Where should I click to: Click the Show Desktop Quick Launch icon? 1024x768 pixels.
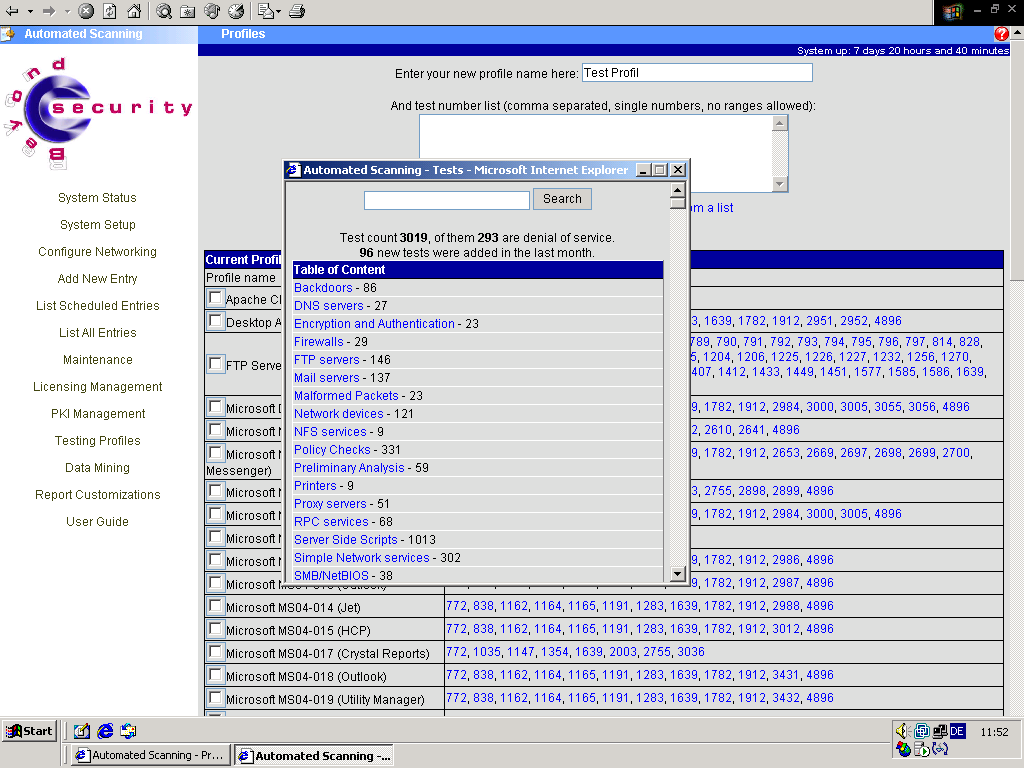tap(82, 731)
